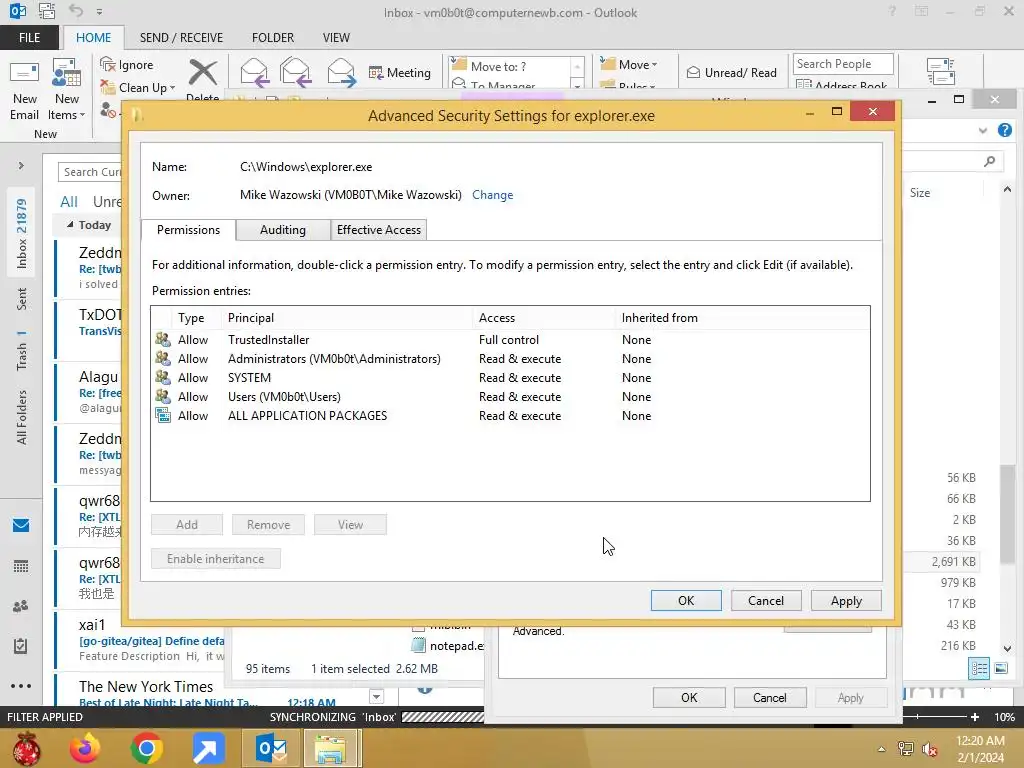Open the FILE menu tab
The image size is (1024, 768).
click(x=29, y=37)
